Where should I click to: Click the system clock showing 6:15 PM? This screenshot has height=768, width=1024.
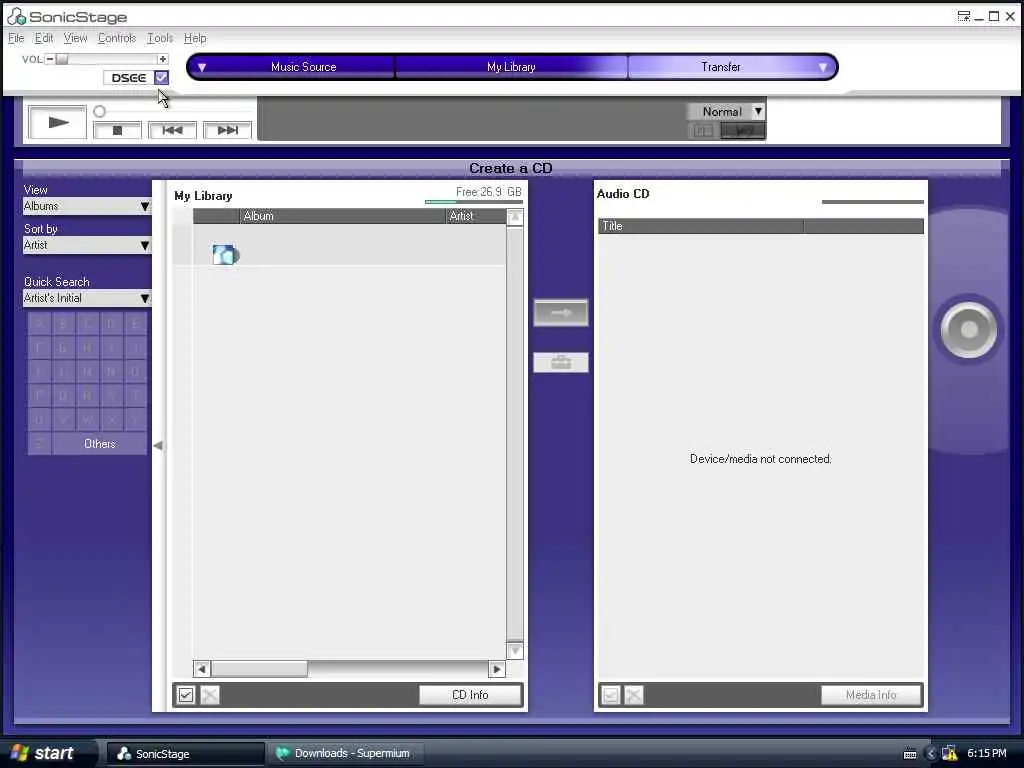click(987, 754)
